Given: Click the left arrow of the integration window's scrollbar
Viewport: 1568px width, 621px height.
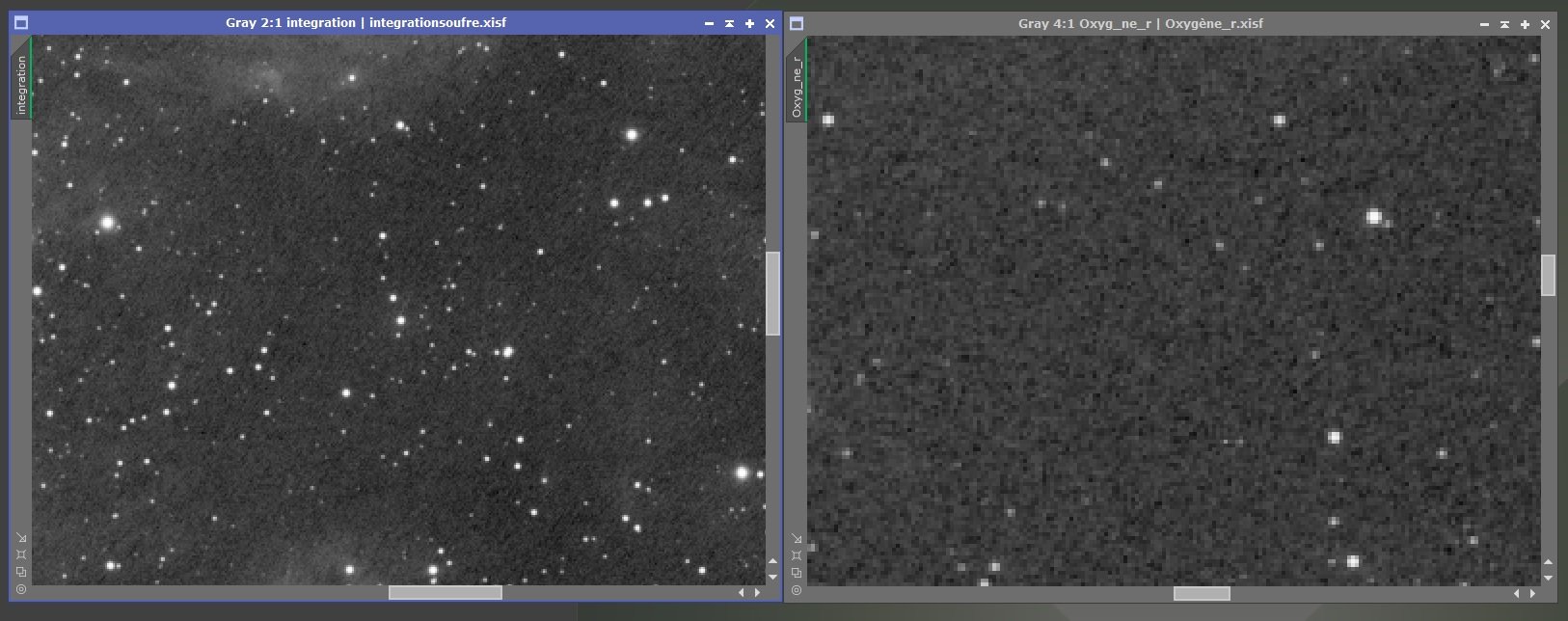Looking at the screenshot, I should pyautogui.click(x=742, y=592).
